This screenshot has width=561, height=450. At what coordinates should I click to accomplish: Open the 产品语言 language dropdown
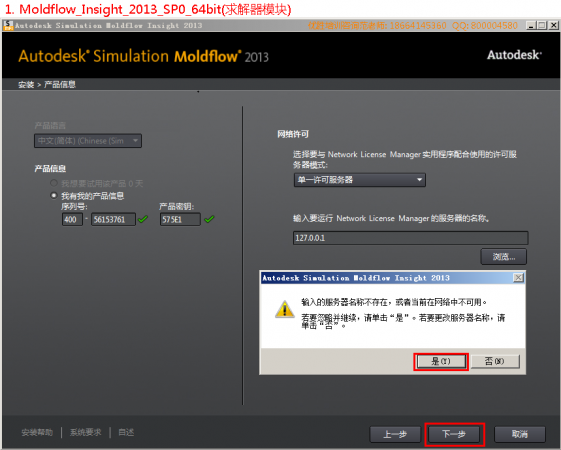(x=88, y=141)
